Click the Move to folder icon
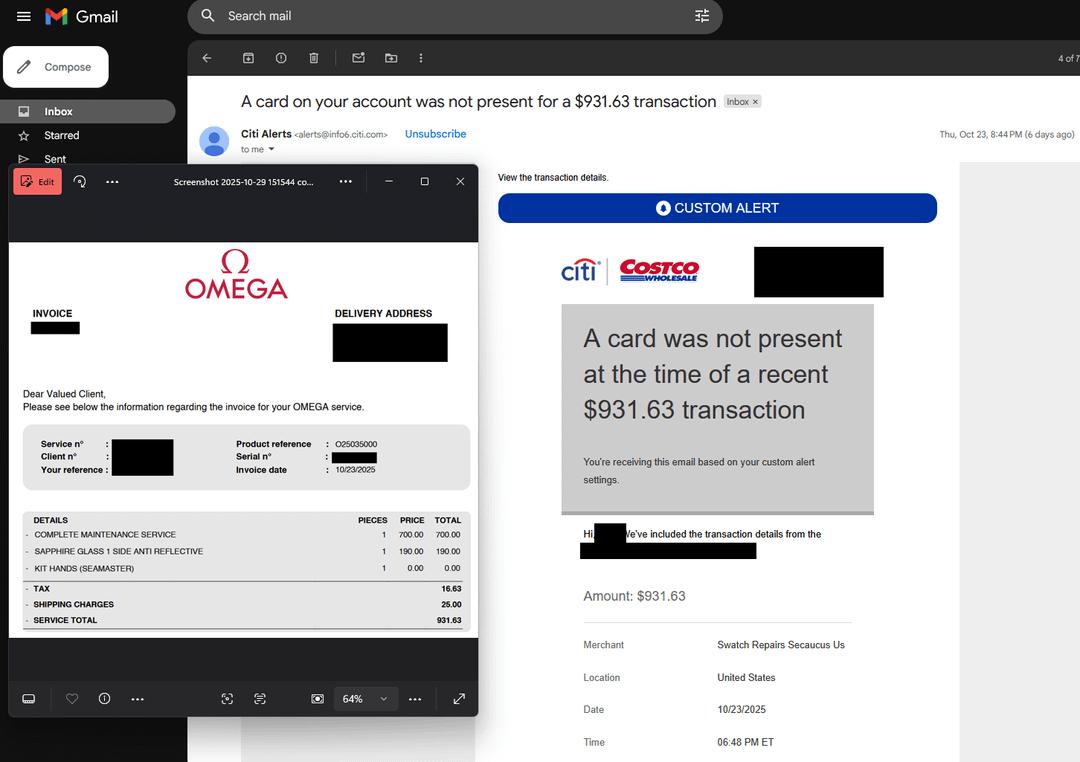 [391, 58]
